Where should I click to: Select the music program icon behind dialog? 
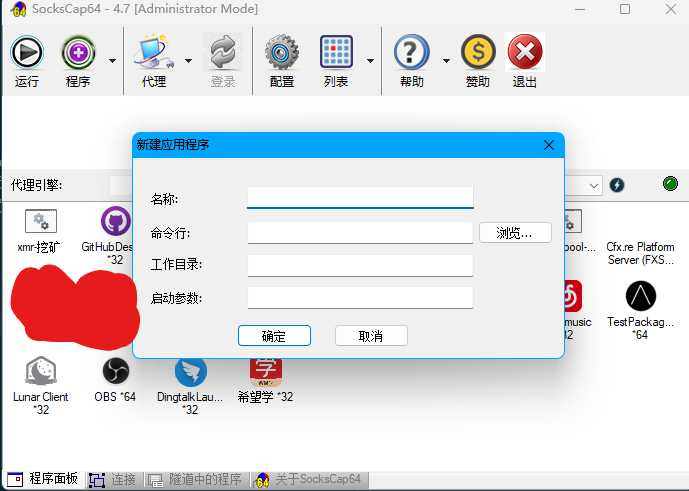(573, 296)
